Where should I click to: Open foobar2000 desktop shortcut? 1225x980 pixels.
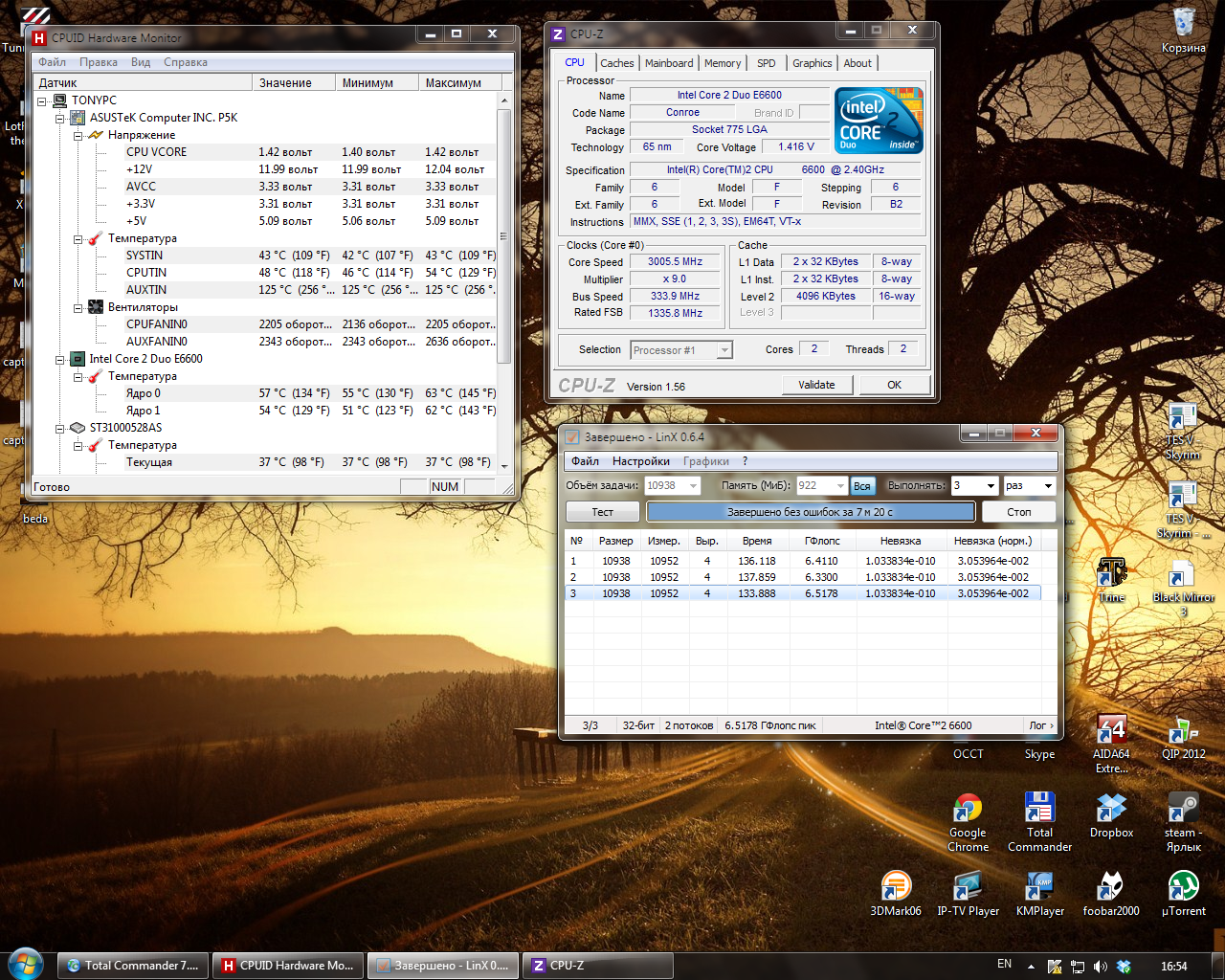(x=1110, y=887)
